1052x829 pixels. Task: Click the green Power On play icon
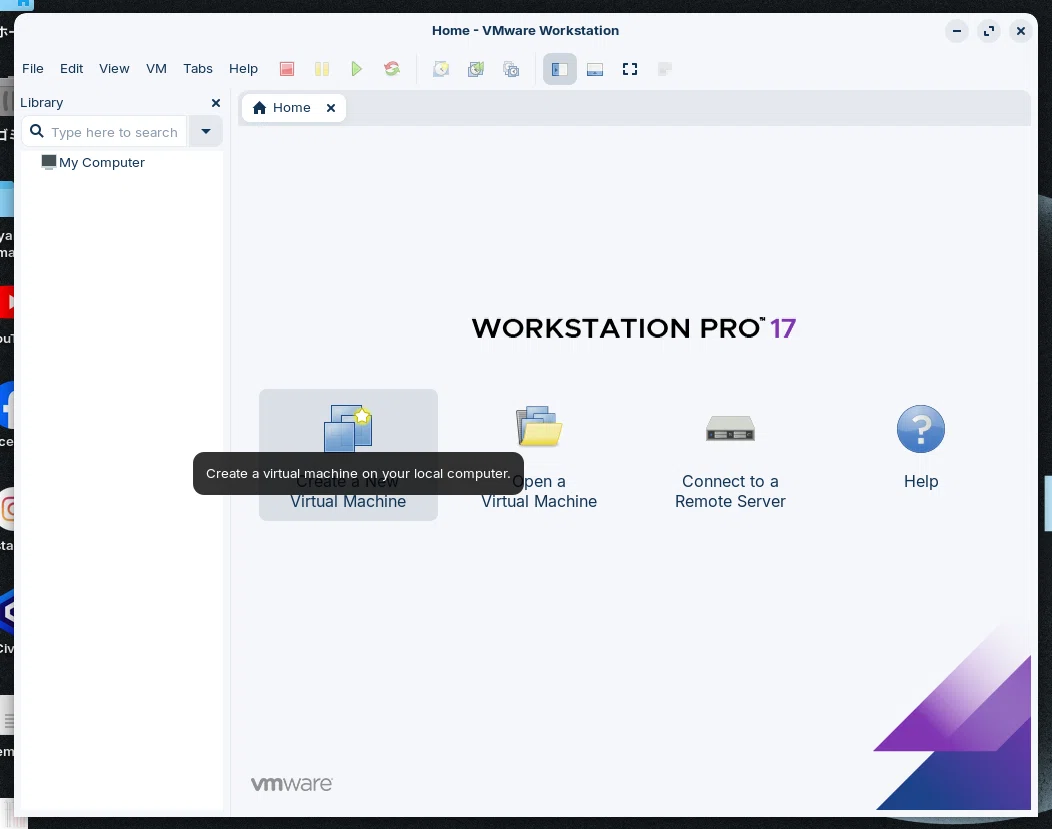coord(356,69)
